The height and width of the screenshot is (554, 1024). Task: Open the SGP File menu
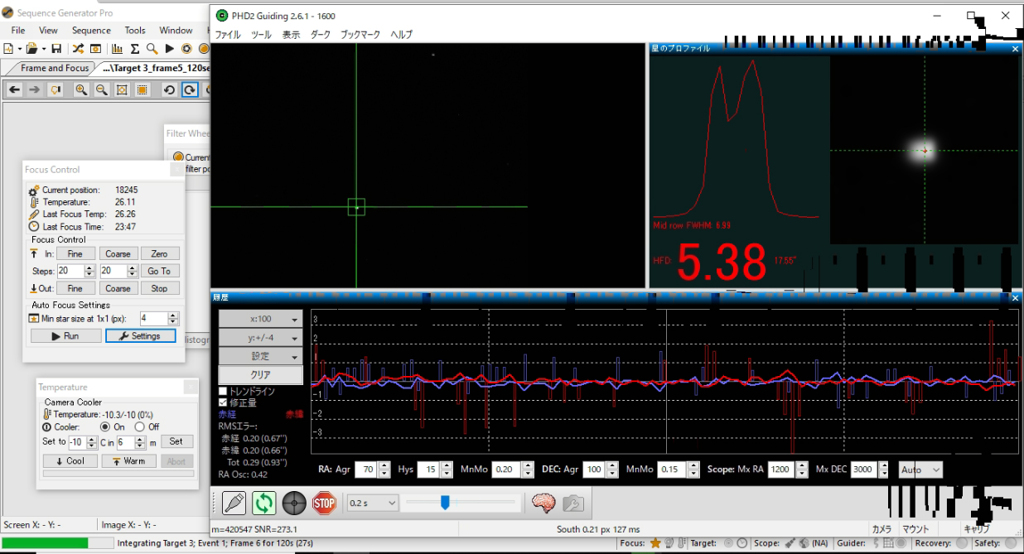[x=18, y=30]
